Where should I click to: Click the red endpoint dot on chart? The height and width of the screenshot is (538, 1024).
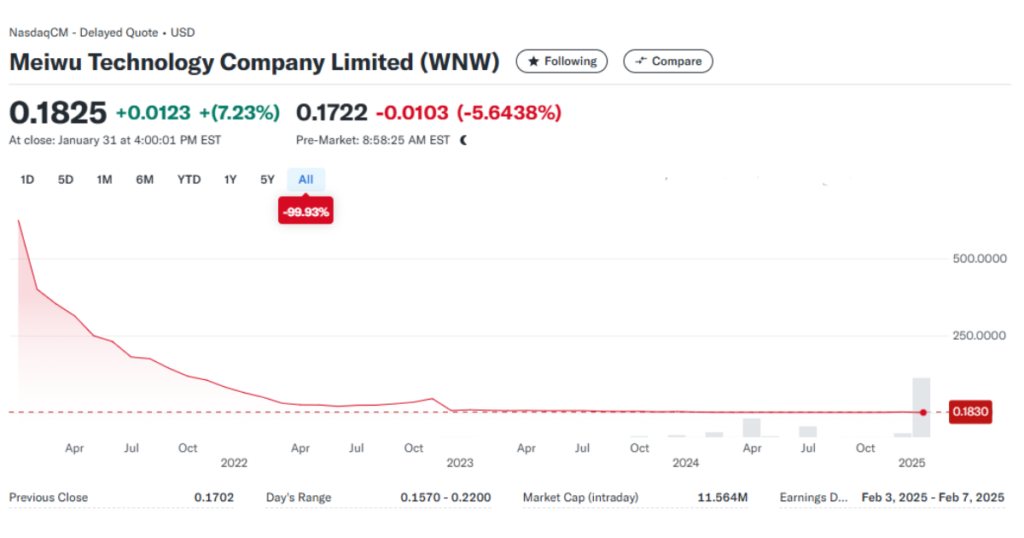[x=923, y=412]
